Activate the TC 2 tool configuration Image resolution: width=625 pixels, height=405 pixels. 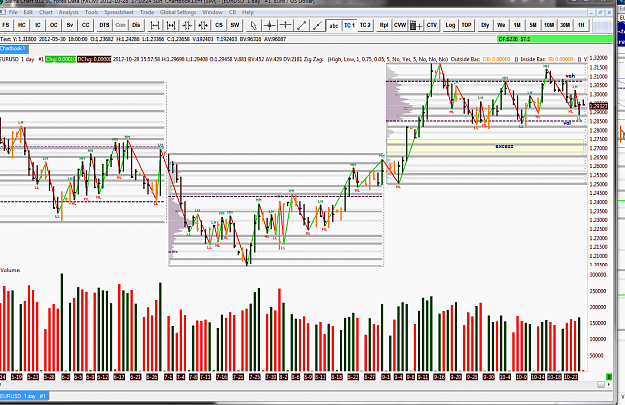[x=365, y=25]
